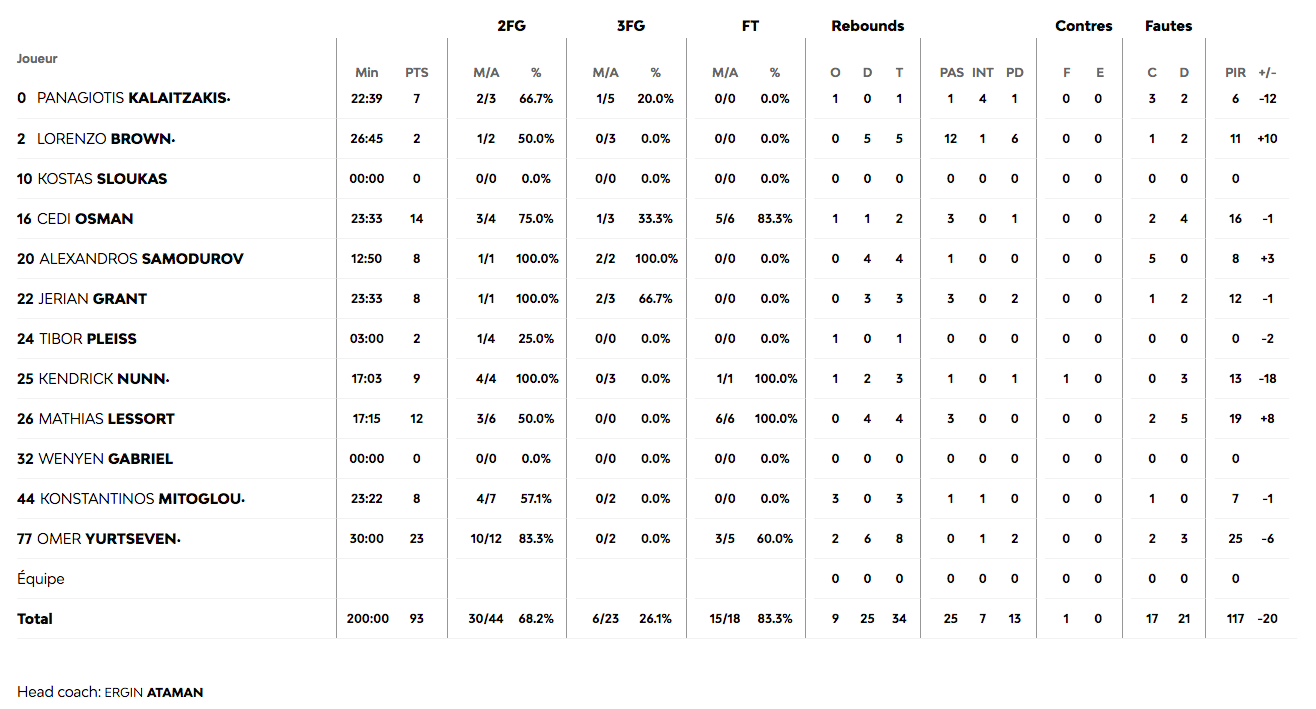This screenshot has width=1316, height=709.
Task: Open Wenyen Gabriel's player page
Action: pos(105,459)
